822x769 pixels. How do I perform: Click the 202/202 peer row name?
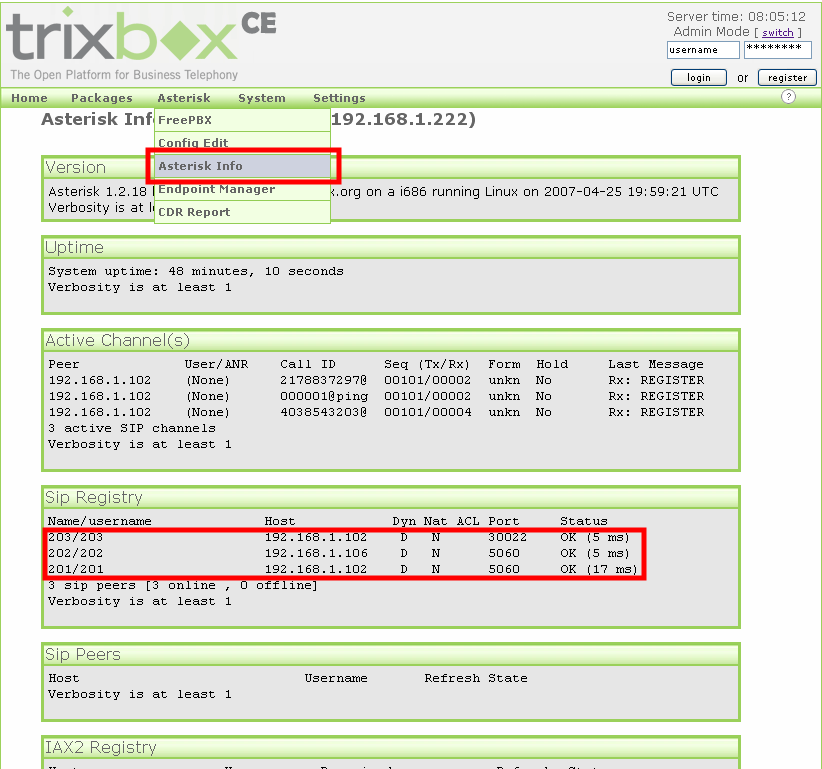pos(75,553)
